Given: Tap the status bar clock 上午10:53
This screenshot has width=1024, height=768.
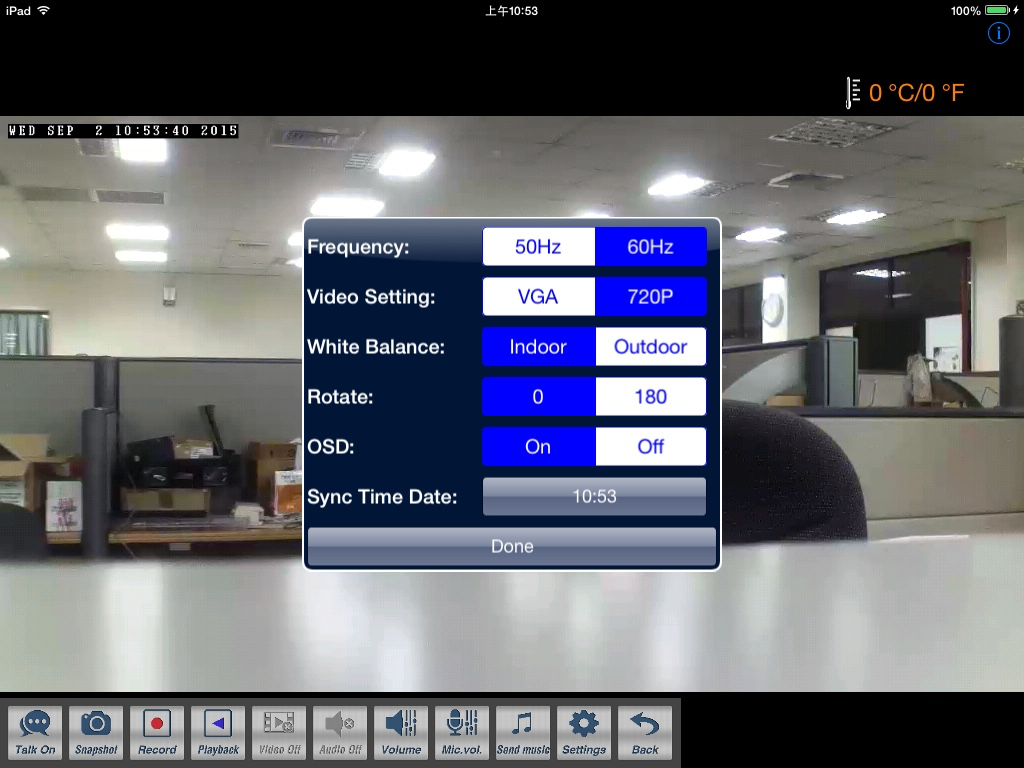Looking at the screenshot, I should point(511,10).
